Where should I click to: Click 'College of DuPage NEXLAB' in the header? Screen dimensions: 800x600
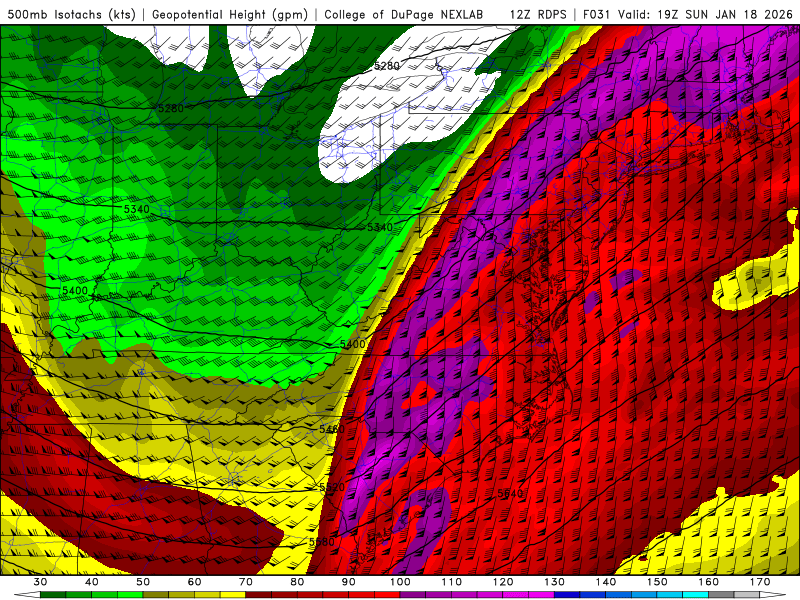coord(404,14)
